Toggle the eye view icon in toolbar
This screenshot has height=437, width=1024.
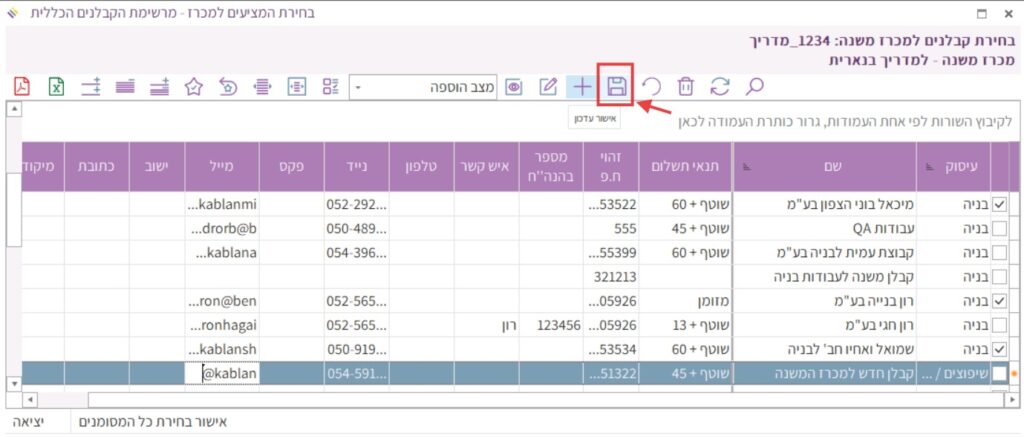[x=514, y=86]
